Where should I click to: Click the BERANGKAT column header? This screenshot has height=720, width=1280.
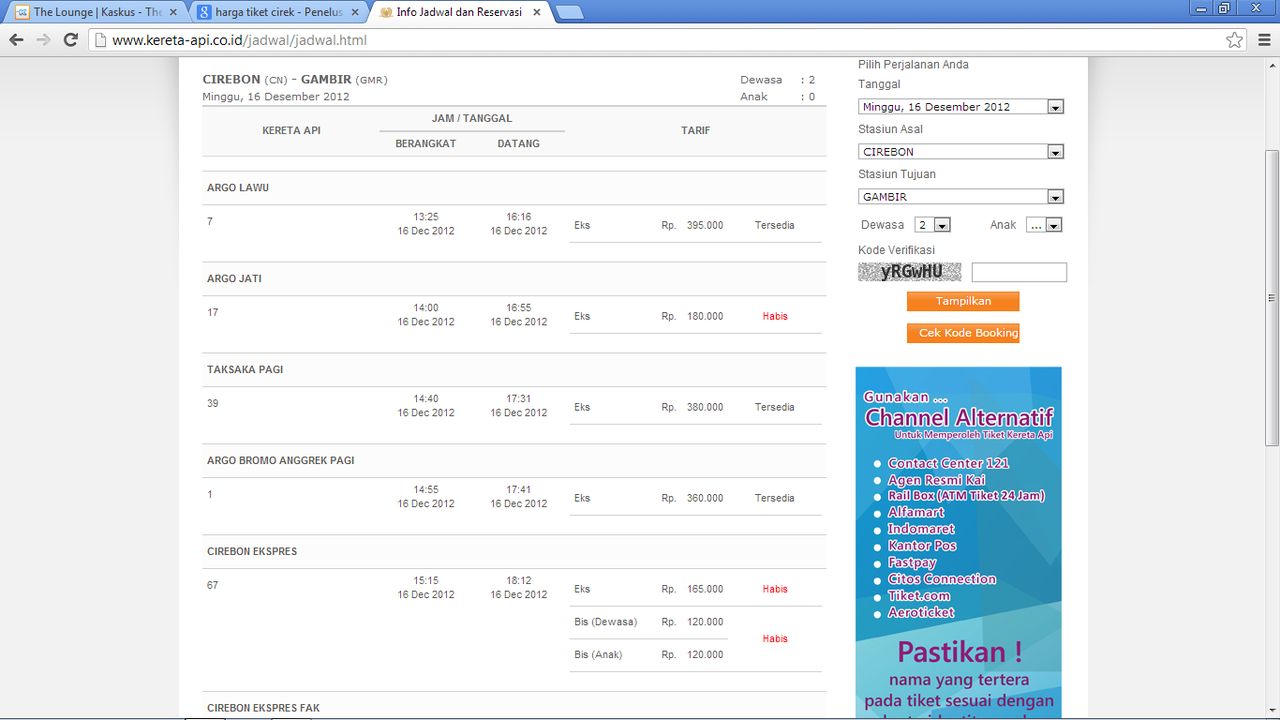[426, 143]
